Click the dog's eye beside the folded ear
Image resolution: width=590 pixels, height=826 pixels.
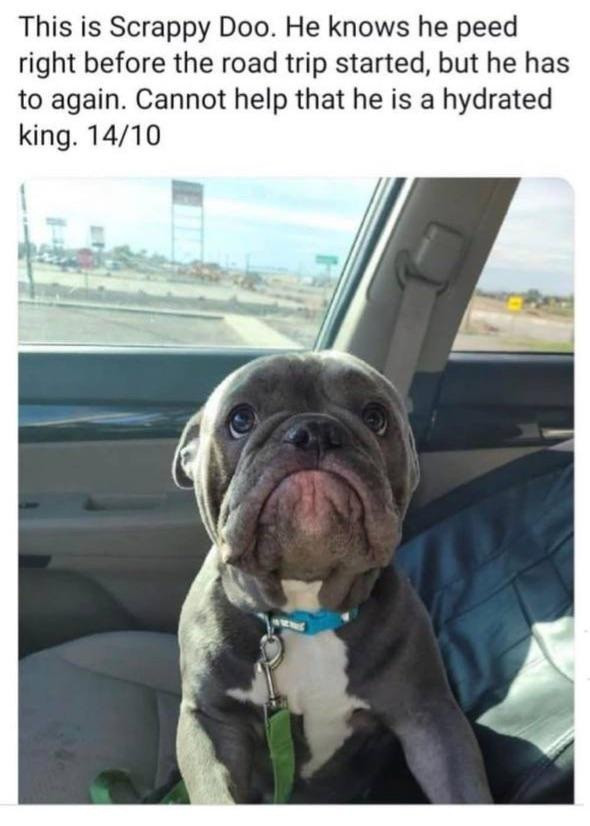pos(242,420)
